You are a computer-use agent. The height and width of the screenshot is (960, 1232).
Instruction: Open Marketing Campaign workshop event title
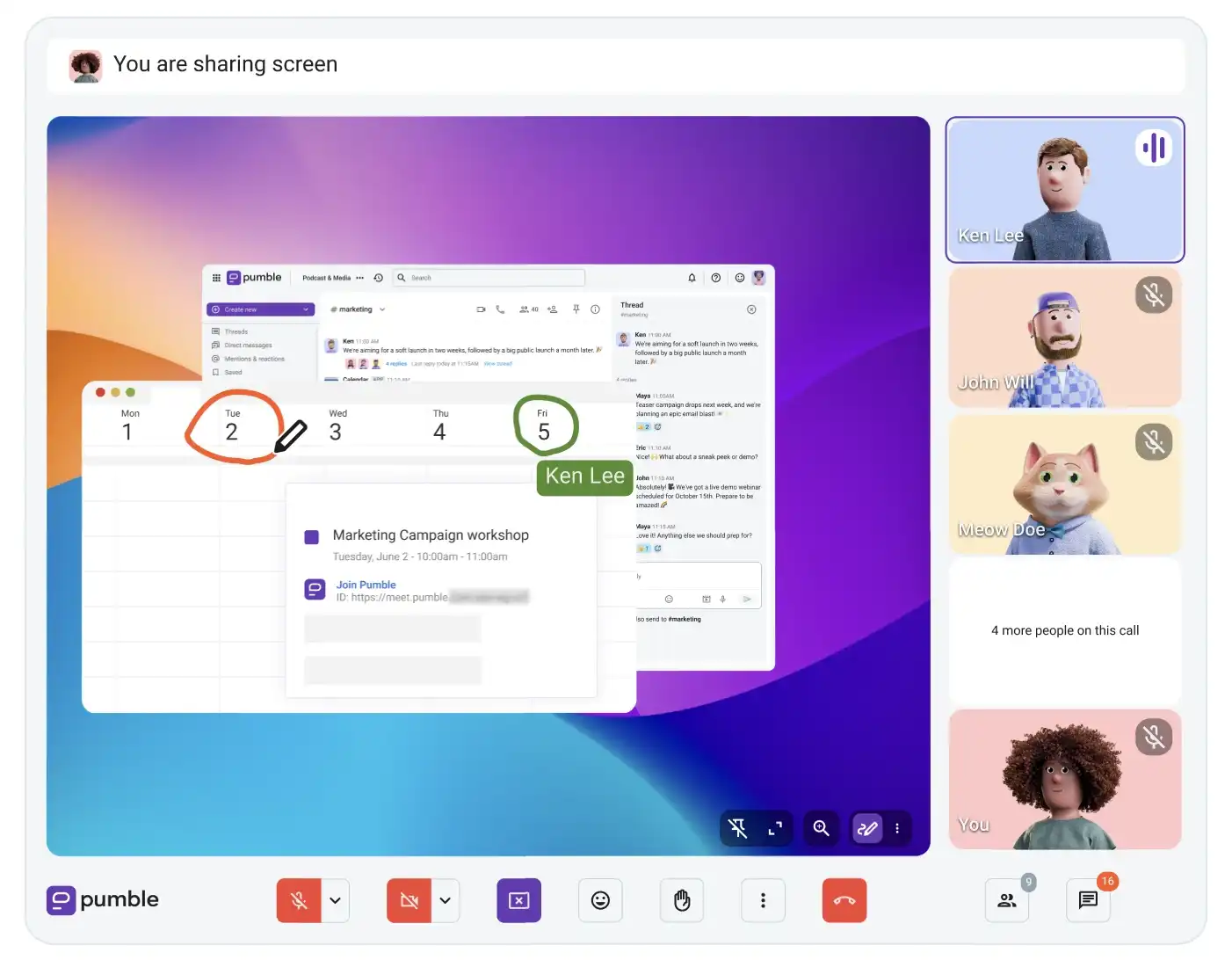coord(431,535)
